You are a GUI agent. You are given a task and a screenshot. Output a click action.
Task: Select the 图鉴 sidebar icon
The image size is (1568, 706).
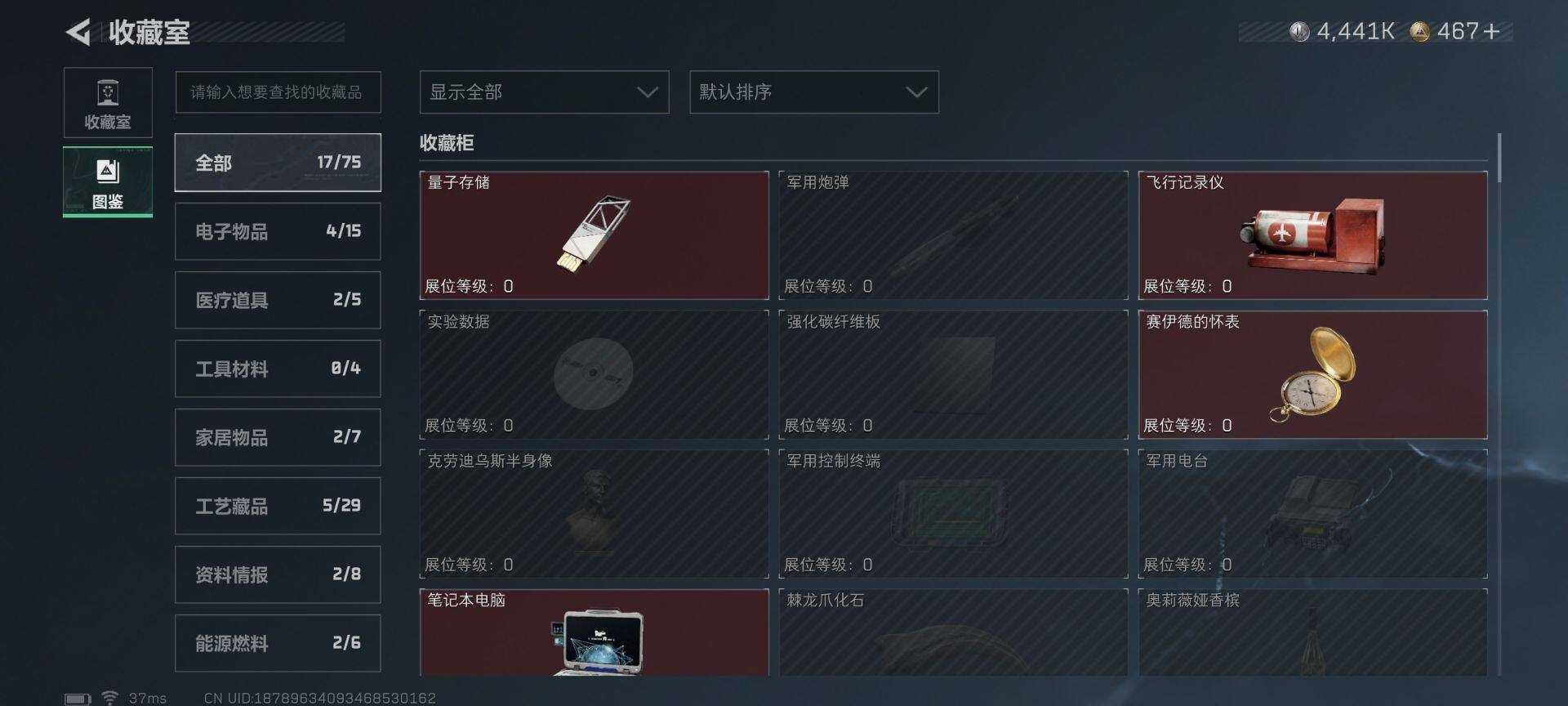pyautogui.click(x=108, y=182)
